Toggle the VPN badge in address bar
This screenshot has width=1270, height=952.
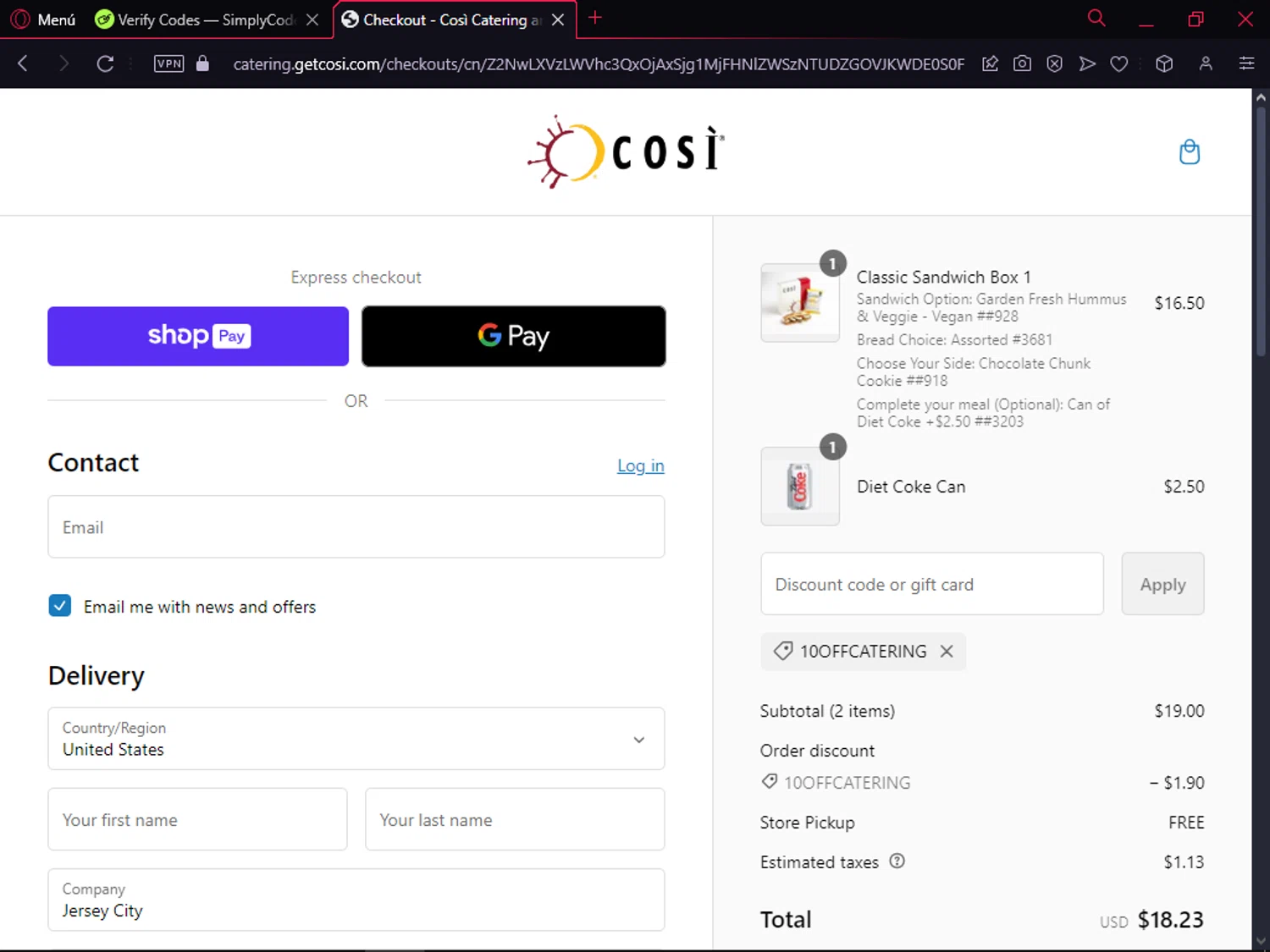[x=169, y=63]
